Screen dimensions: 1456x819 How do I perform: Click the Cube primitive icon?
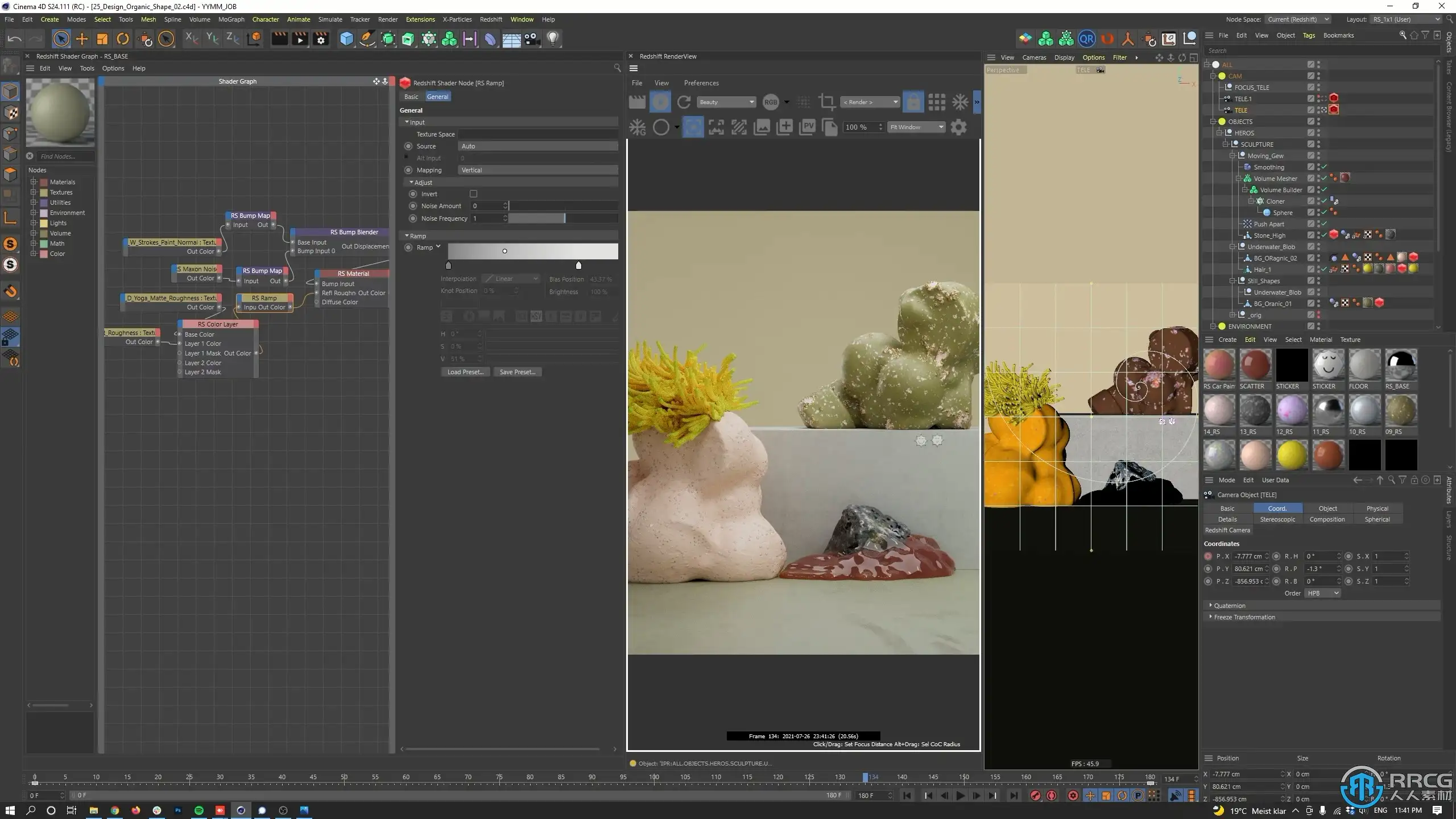coord(346,39)
